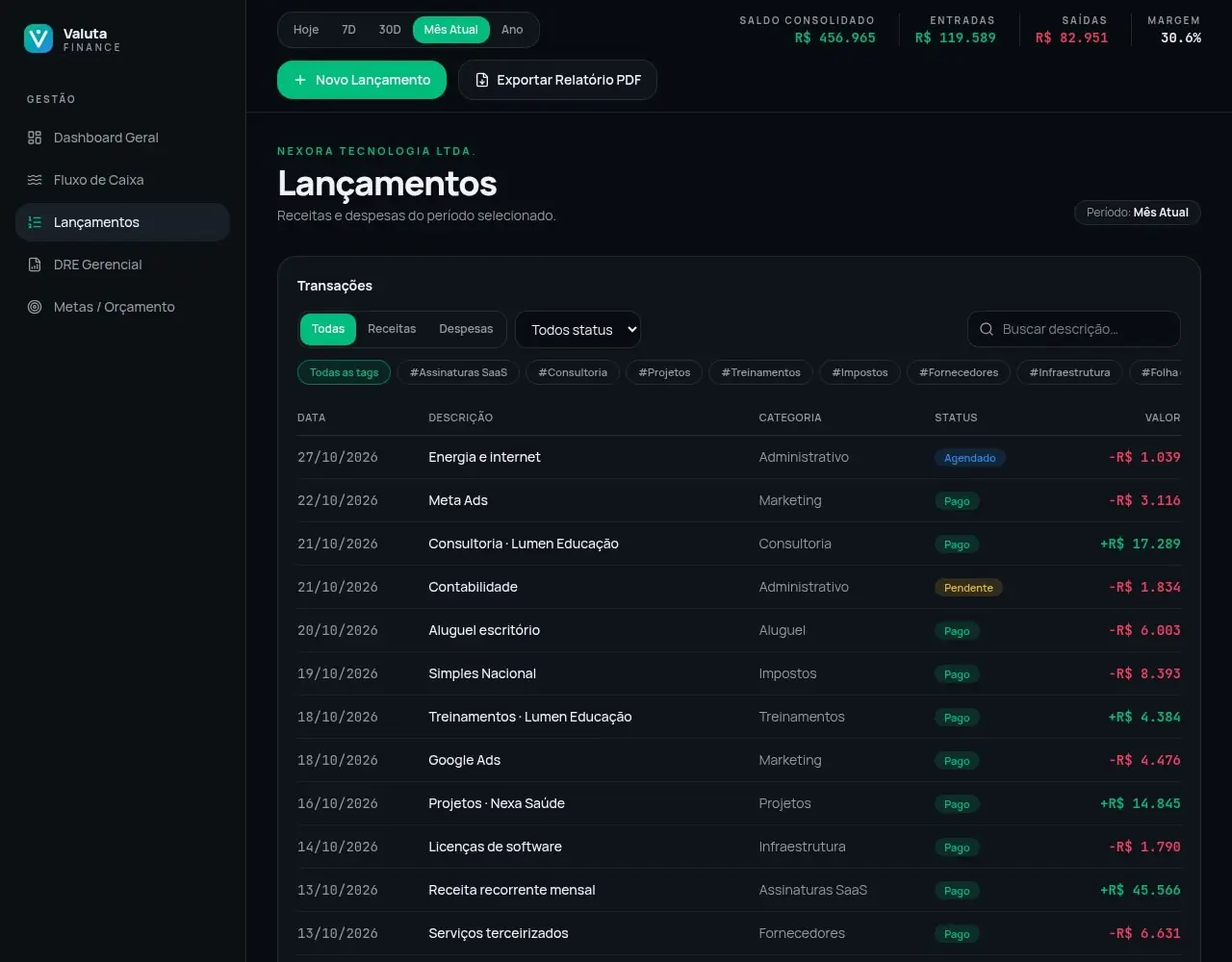The height and width of the screenshot is (962, 1232).
Task: Select the Hoje period option
Action: click(306, 30)
